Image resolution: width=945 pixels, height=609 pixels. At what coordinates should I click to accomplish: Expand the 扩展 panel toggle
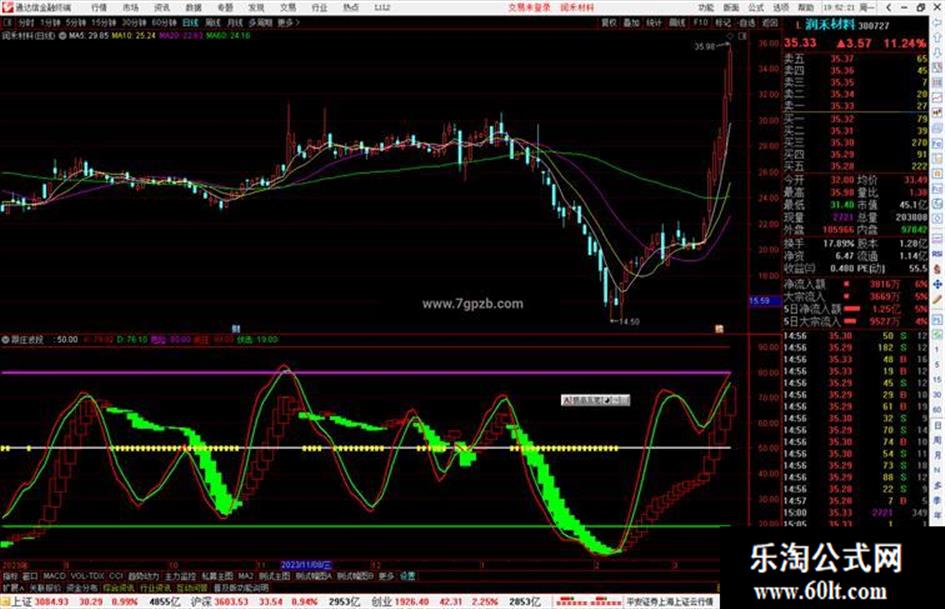13,587
